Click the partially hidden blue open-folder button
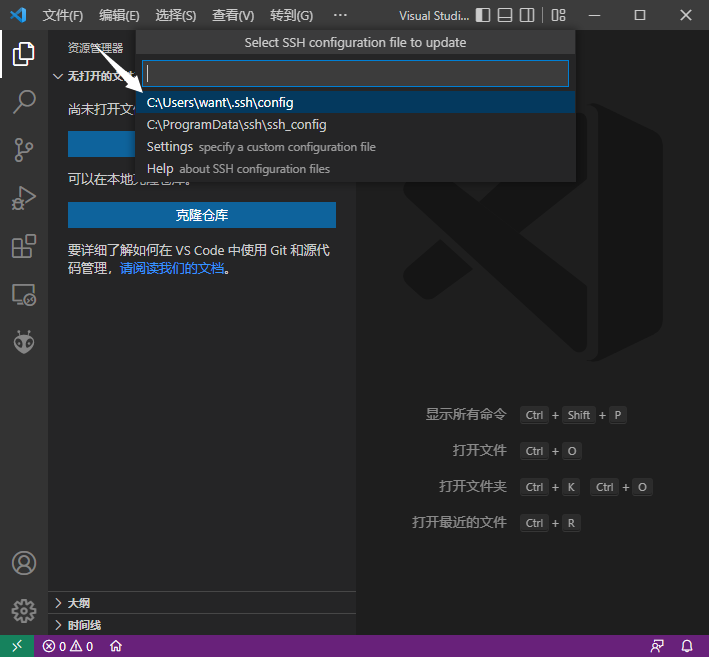Image resolution: width=709 pixels, height=657 pixels. point(101,144)
